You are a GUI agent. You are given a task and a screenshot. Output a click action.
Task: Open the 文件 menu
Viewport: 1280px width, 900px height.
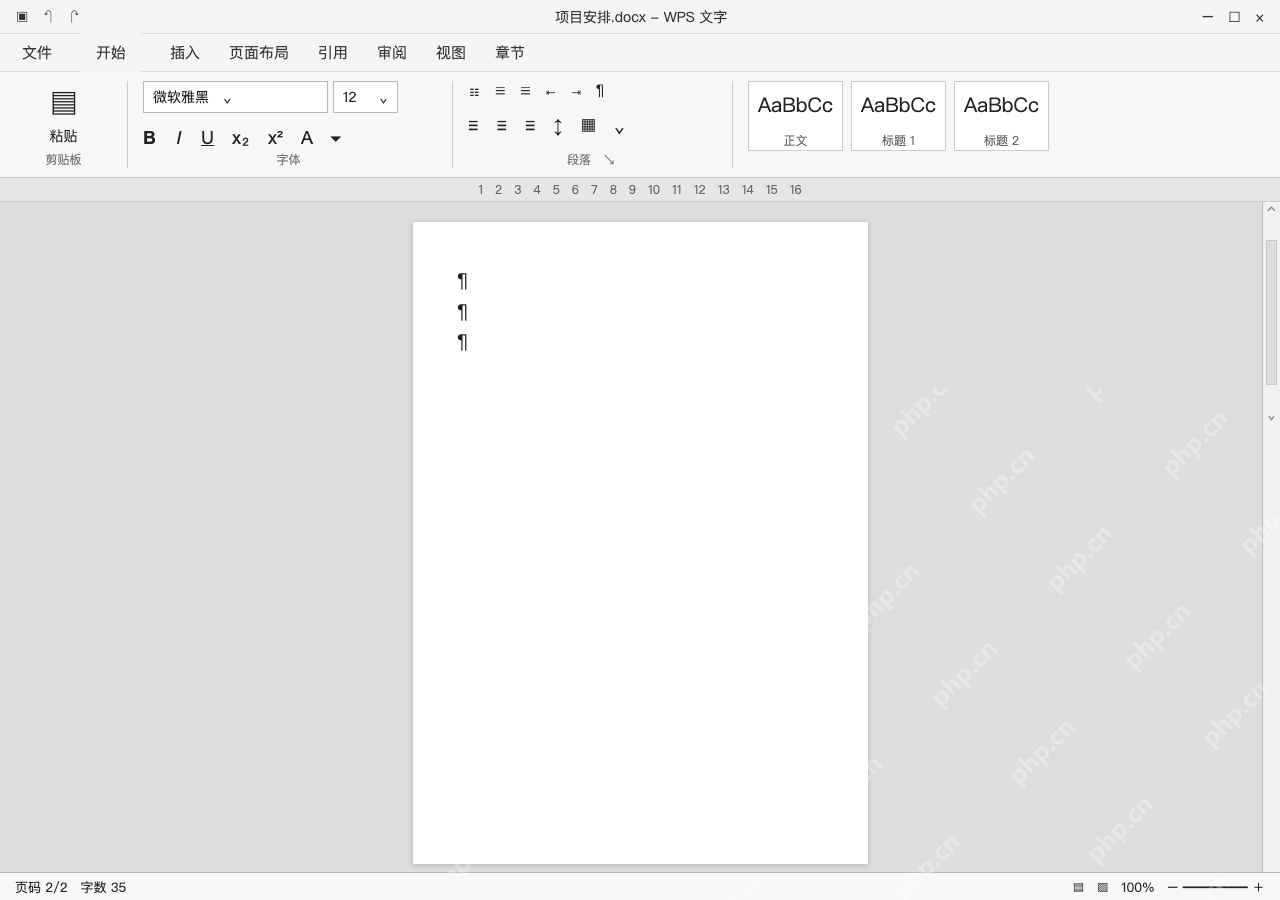(x=37, y=53)
